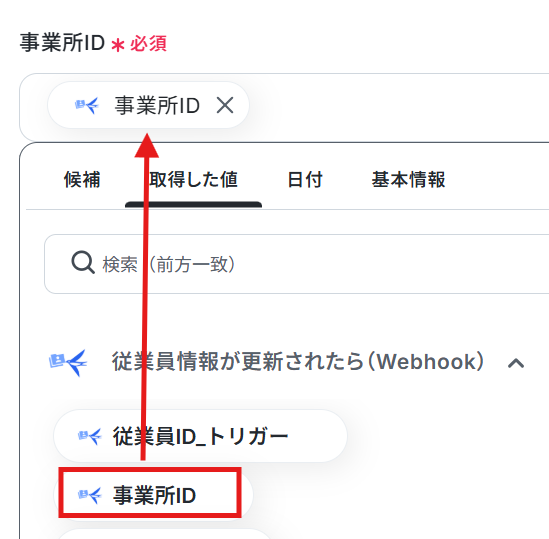Choose the 従業員ID_トリガー value
549x539 pixels.
pos(200,436)
